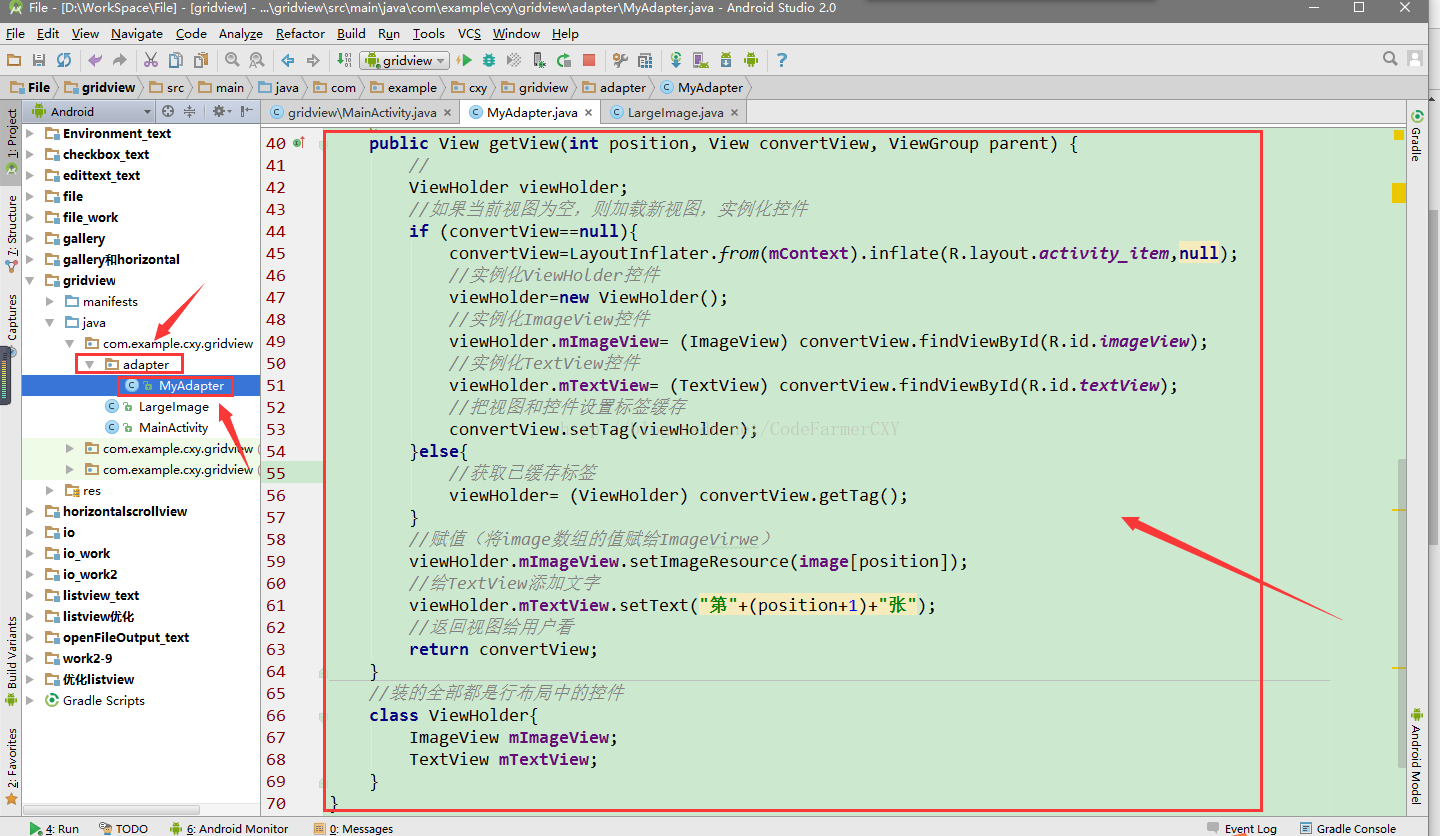Hide the Project panel with the hide icon
Screen dimensions: 1440x836
click(x=246, y=111)
